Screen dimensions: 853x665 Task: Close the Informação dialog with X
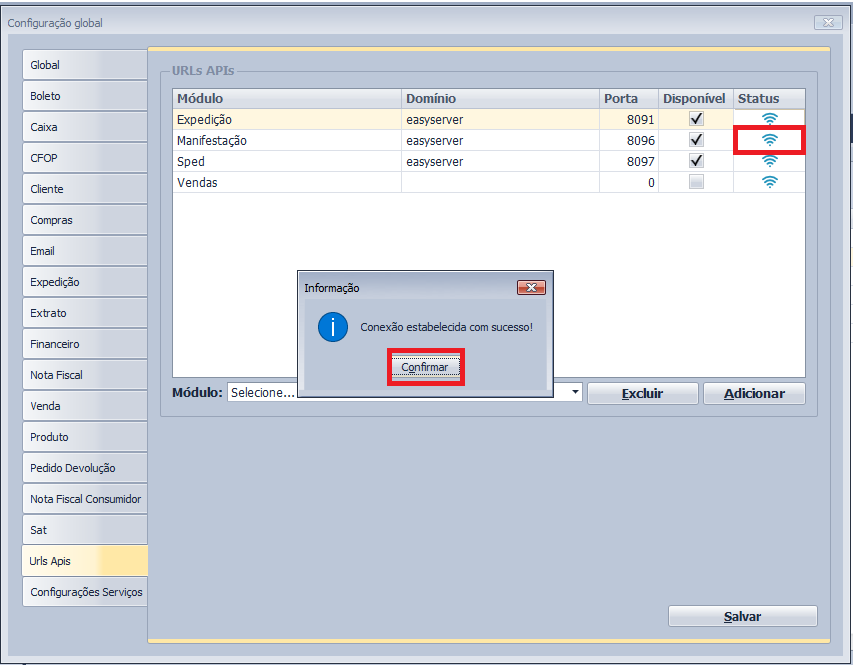tap(530, 288)
